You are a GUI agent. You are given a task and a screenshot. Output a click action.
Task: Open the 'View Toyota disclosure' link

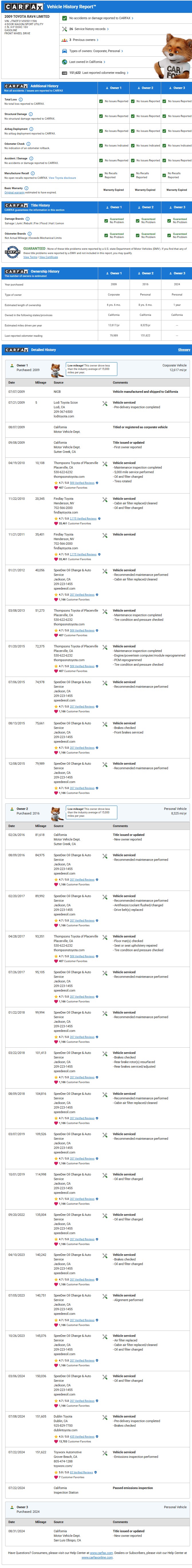(x=62, y=178)
